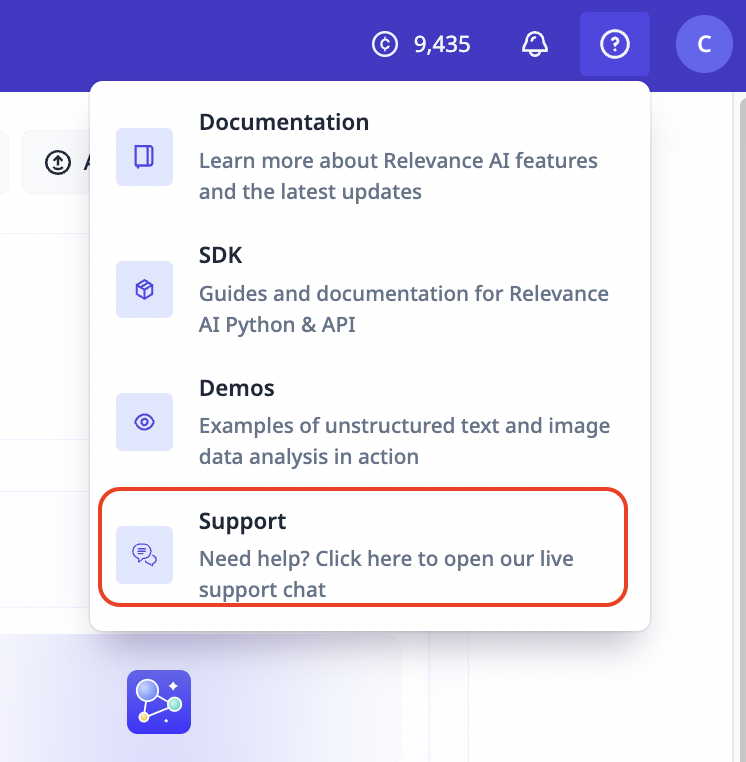This screenshot has height=762, width=746.
Task: Click the Support chat bubbles icon
Action: [x=144, y=554]
